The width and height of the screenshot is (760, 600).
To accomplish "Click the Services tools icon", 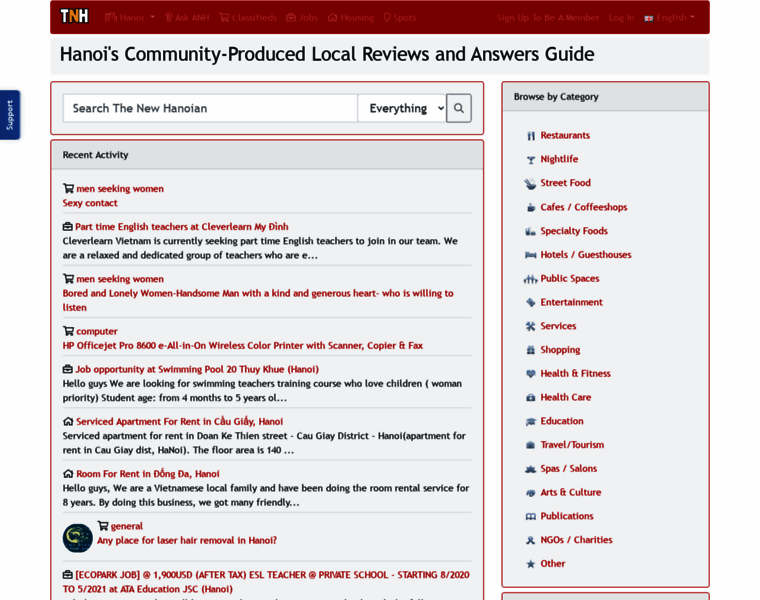I will pos(531,326).
